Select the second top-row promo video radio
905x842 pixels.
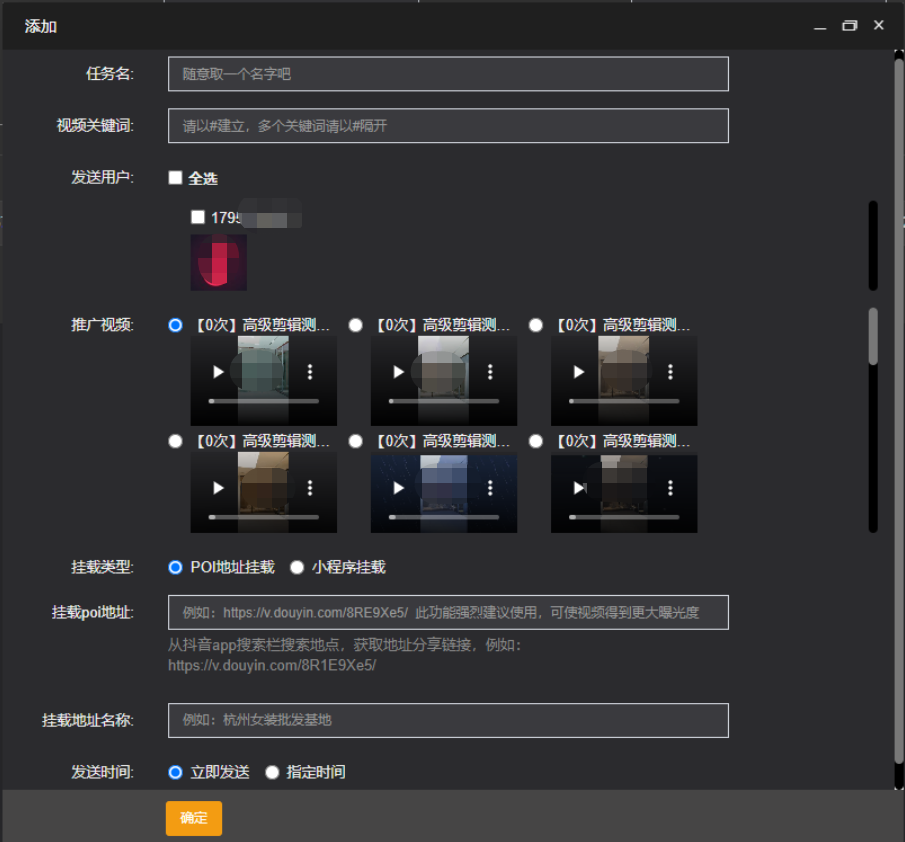coord(356,325)
